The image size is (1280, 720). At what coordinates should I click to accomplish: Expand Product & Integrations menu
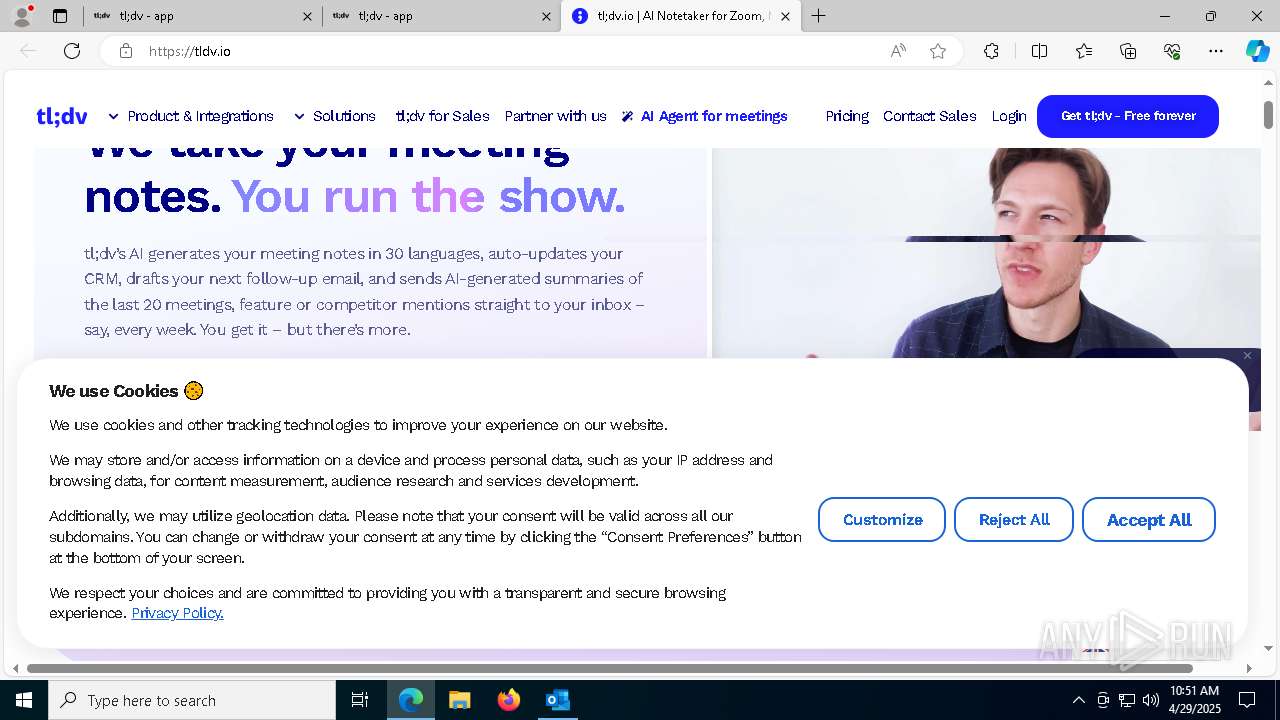tap(191, 116)
